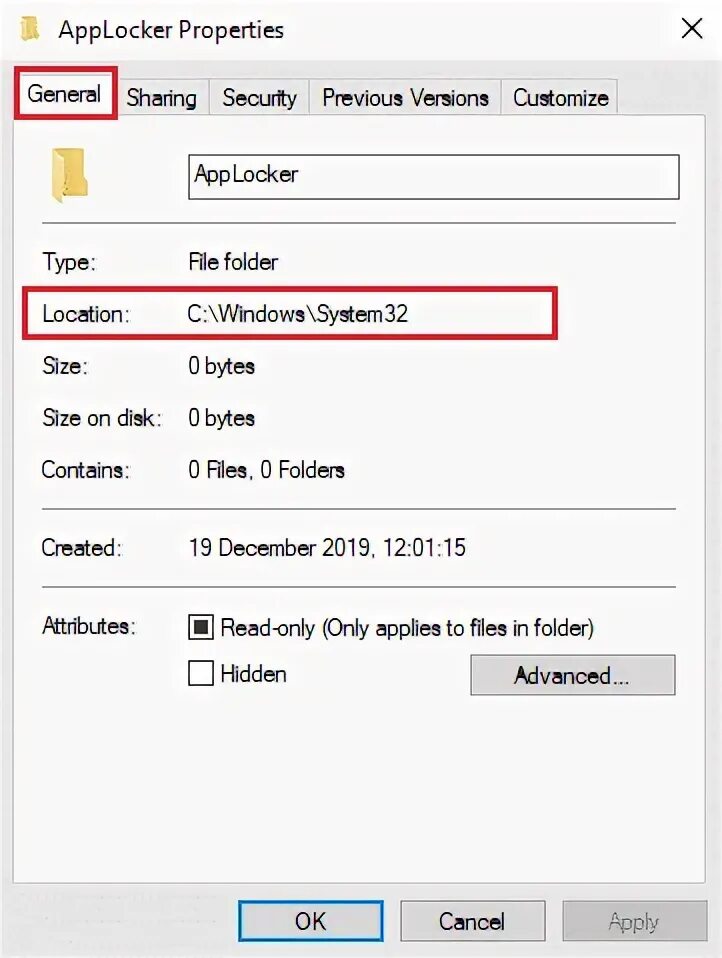Confirm with the OK button
The height and width of the screenshot is (958, 722).
pos(311,921)
